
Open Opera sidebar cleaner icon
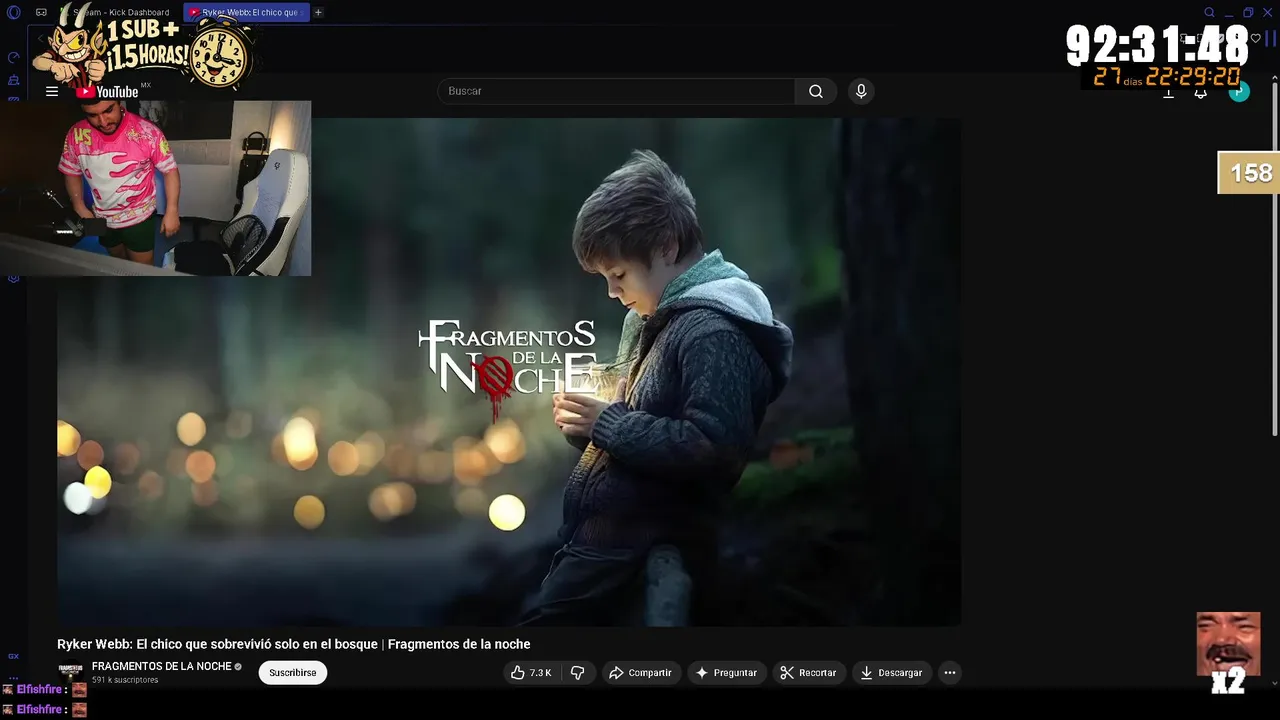pos(14,80)
